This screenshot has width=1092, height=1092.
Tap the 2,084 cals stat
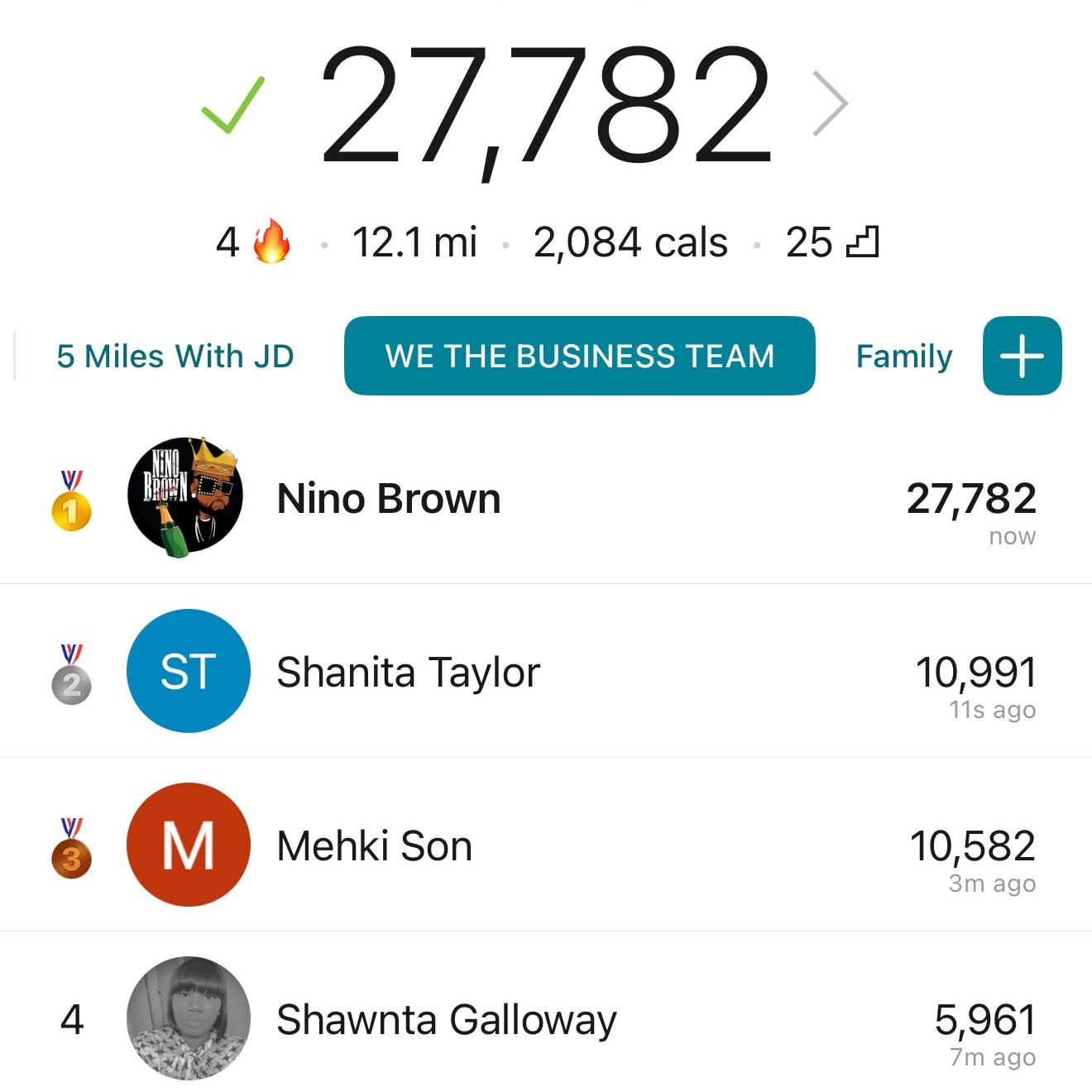click(630, 242)
